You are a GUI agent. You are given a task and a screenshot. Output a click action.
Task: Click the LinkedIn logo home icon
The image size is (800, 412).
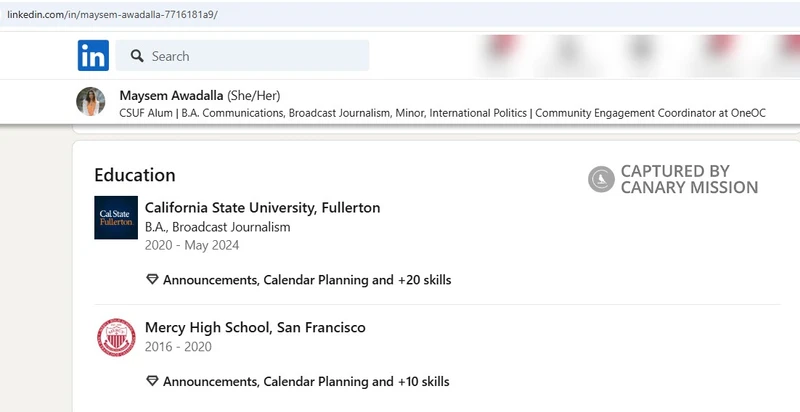93,56
